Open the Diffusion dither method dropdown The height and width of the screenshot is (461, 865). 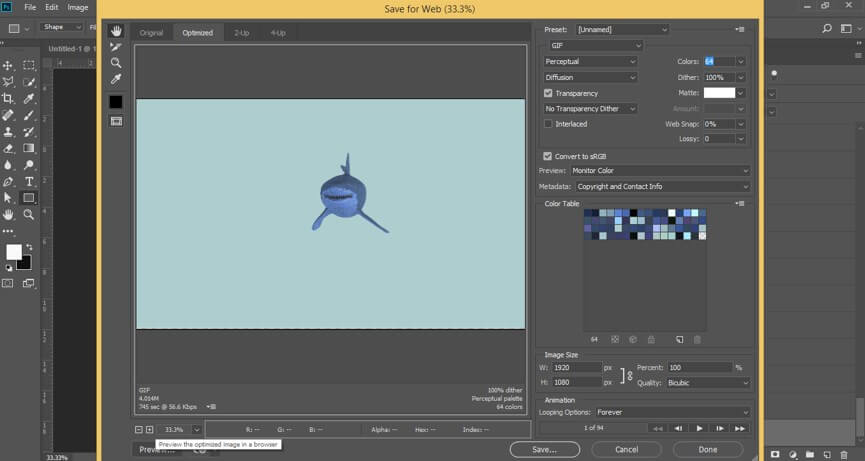(x=590, y=77)
